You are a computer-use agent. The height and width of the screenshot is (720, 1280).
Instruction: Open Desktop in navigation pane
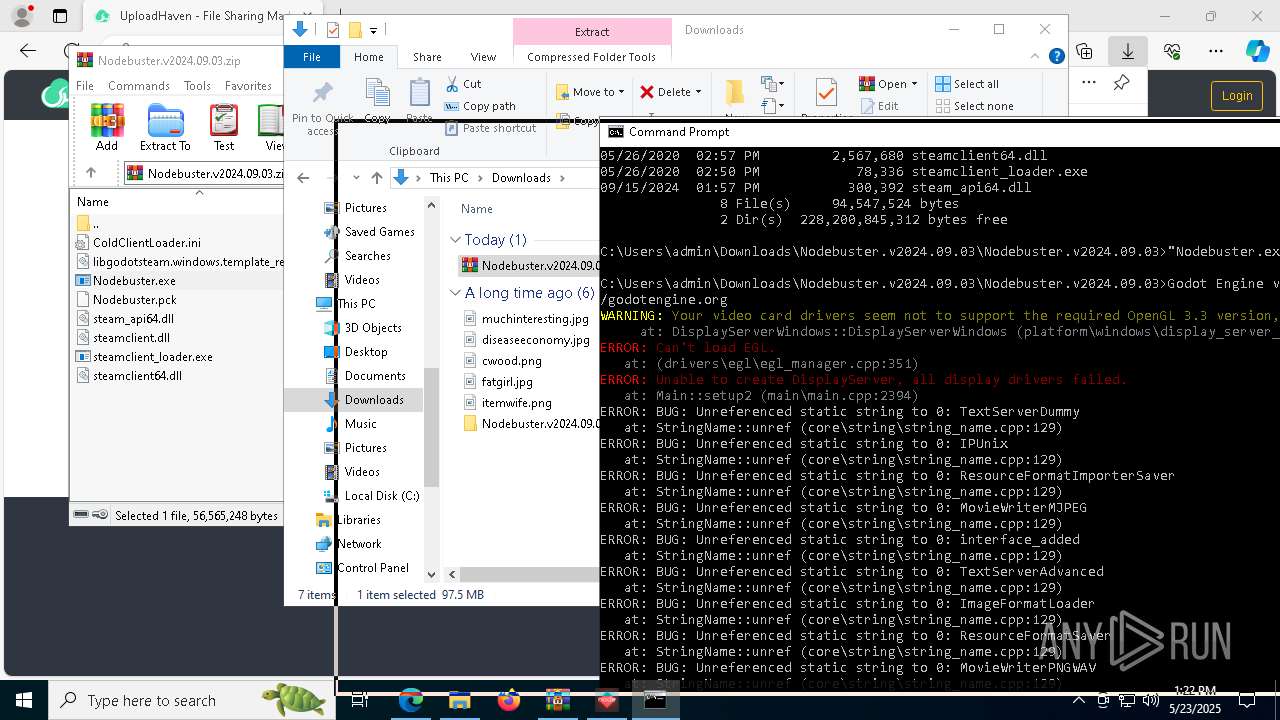click(356, 352)
